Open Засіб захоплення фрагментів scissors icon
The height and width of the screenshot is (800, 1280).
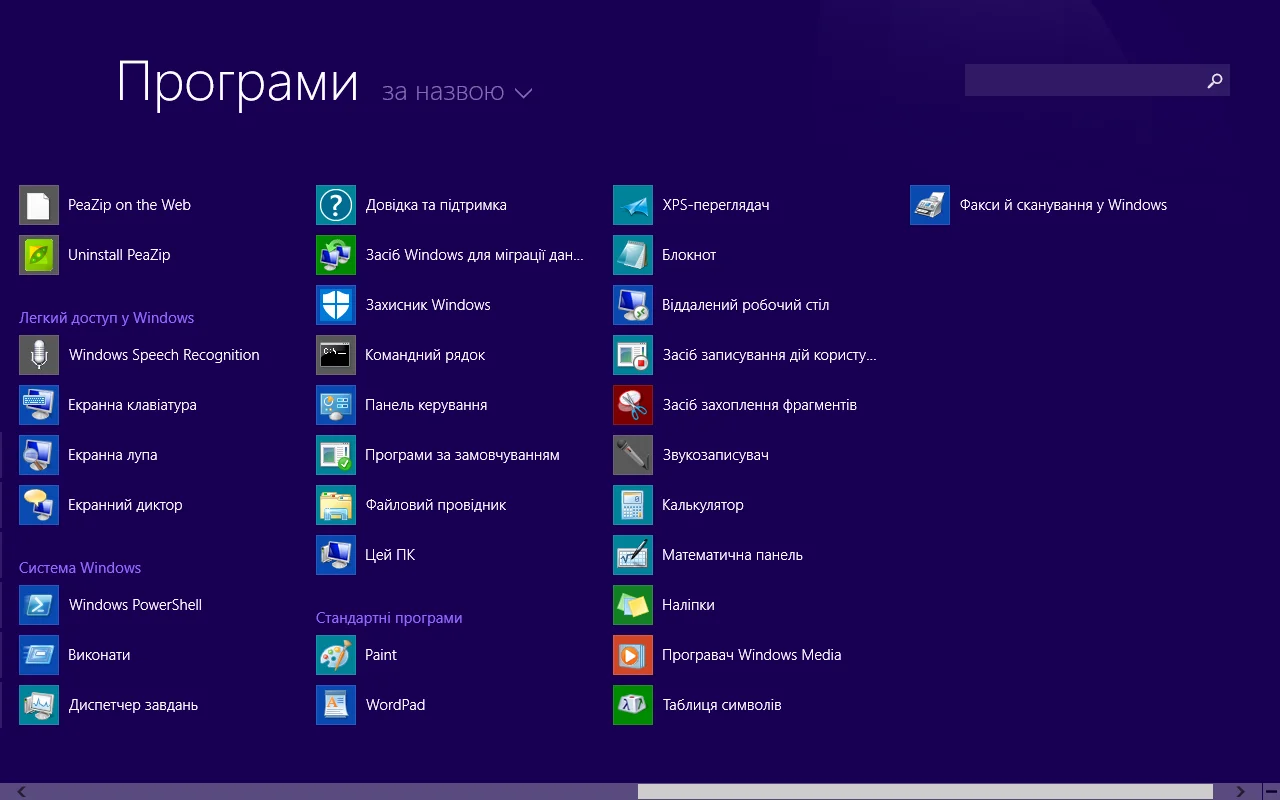tap(633, 405)
